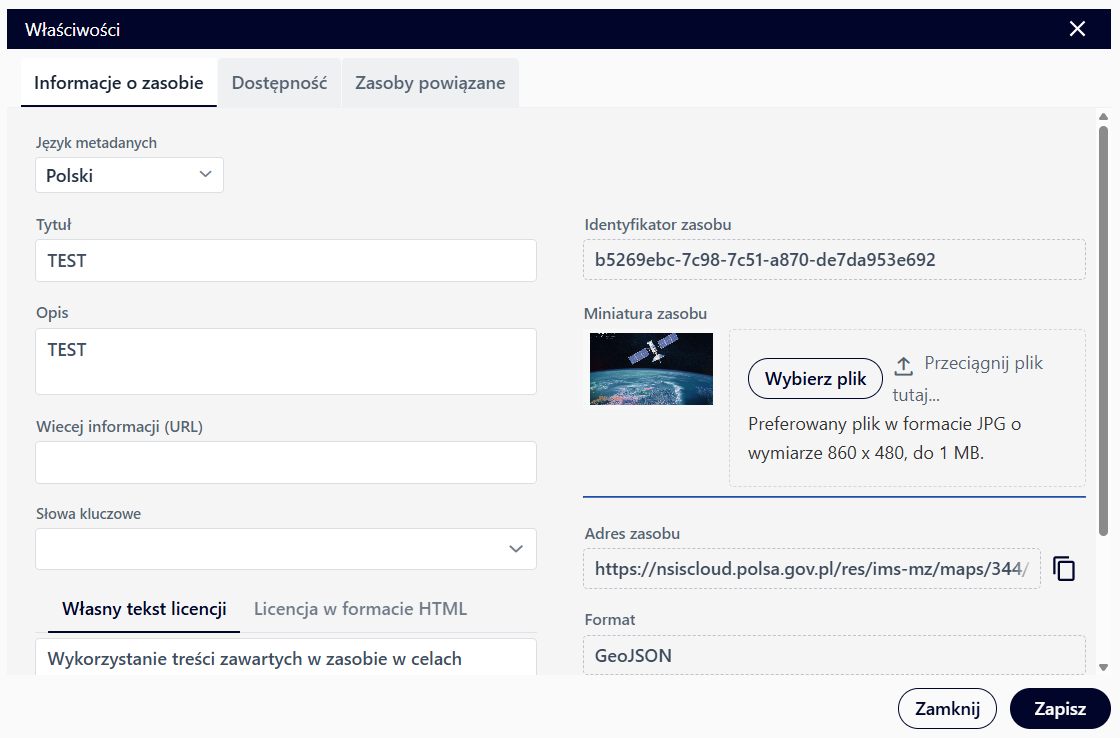Click the Wiecej informacji (URL) field

coord(286,463)
